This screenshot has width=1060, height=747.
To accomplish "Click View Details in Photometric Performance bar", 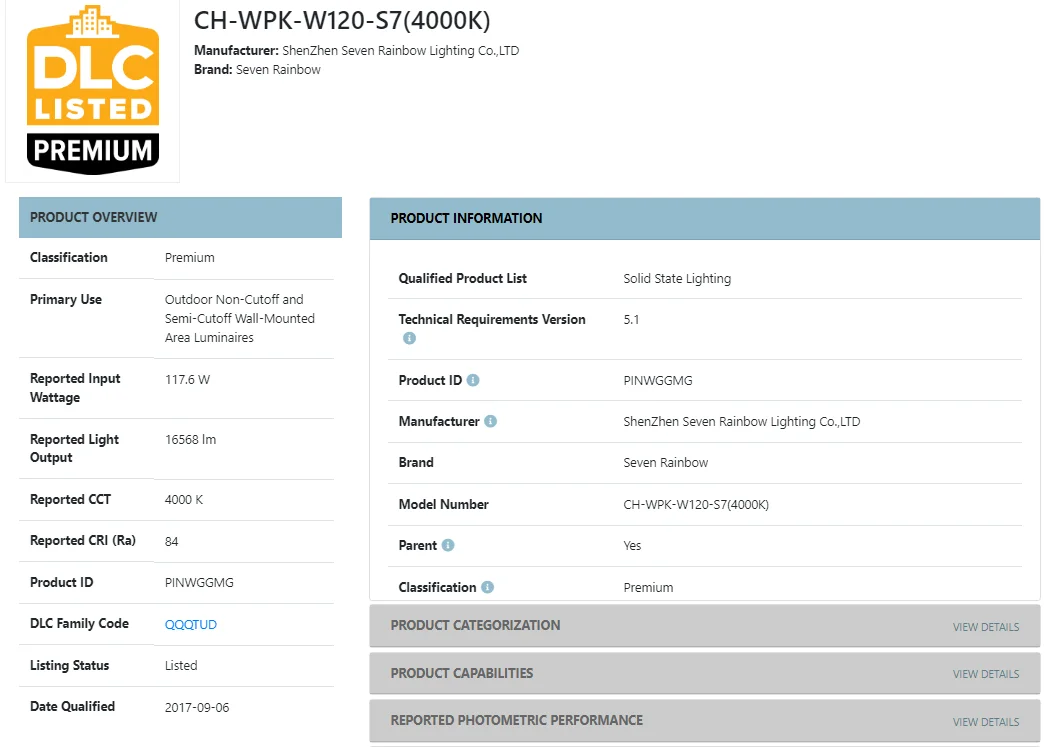I will tap(985, 722).
